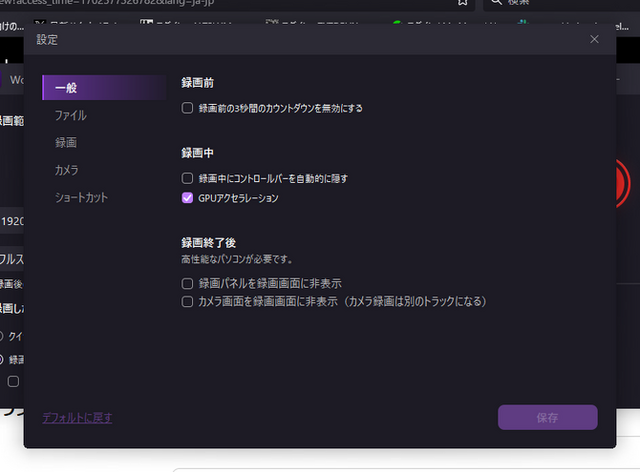
Task: Go to the ショートカット settings tab
Action: 81,198
